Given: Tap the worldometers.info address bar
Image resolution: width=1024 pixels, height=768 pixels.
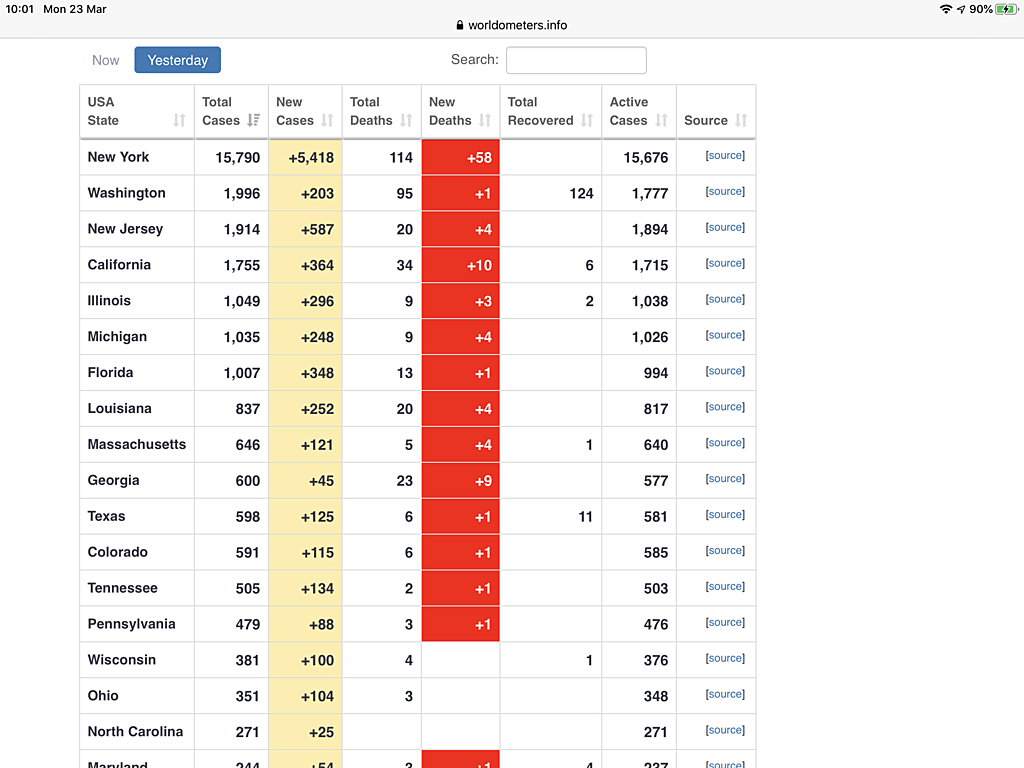Looking at the screenshot, I should pos(512,25).
